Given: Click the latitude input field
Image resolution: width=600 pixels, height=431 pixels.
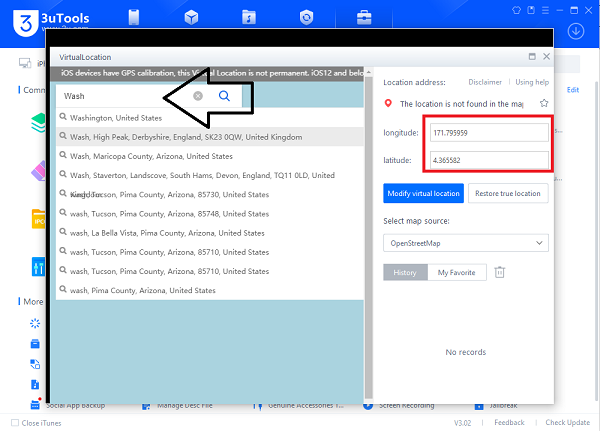Looking at the screenshot, I should [489, 160].
